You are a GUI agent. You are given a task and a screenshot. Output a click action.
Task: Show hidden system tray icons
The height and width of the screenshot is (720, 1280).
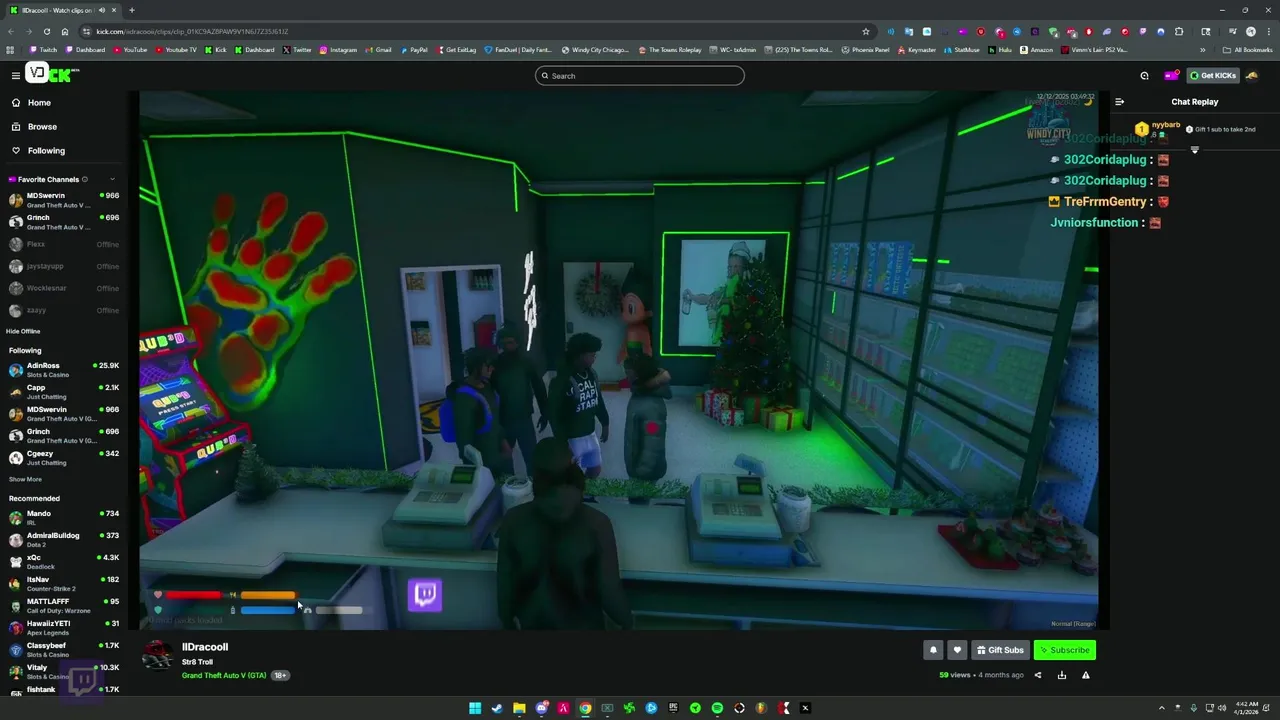coord(1161,708)
